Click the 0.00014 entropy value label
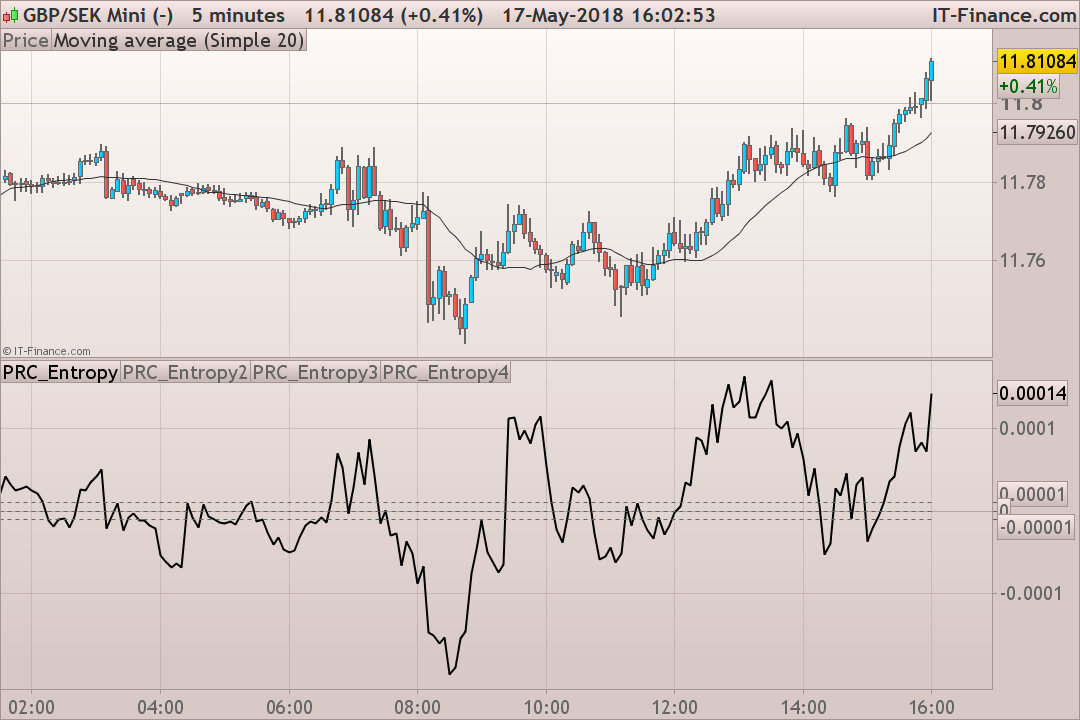This screenshot has height=720, width=1080. click(1032, 393)
